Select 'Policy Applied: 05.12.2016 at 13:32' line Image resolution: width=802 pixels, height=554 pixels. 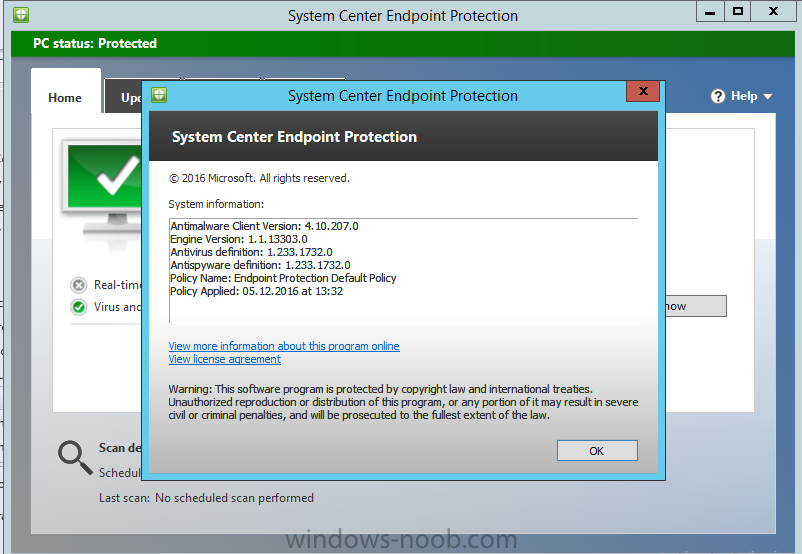(256, 291)
